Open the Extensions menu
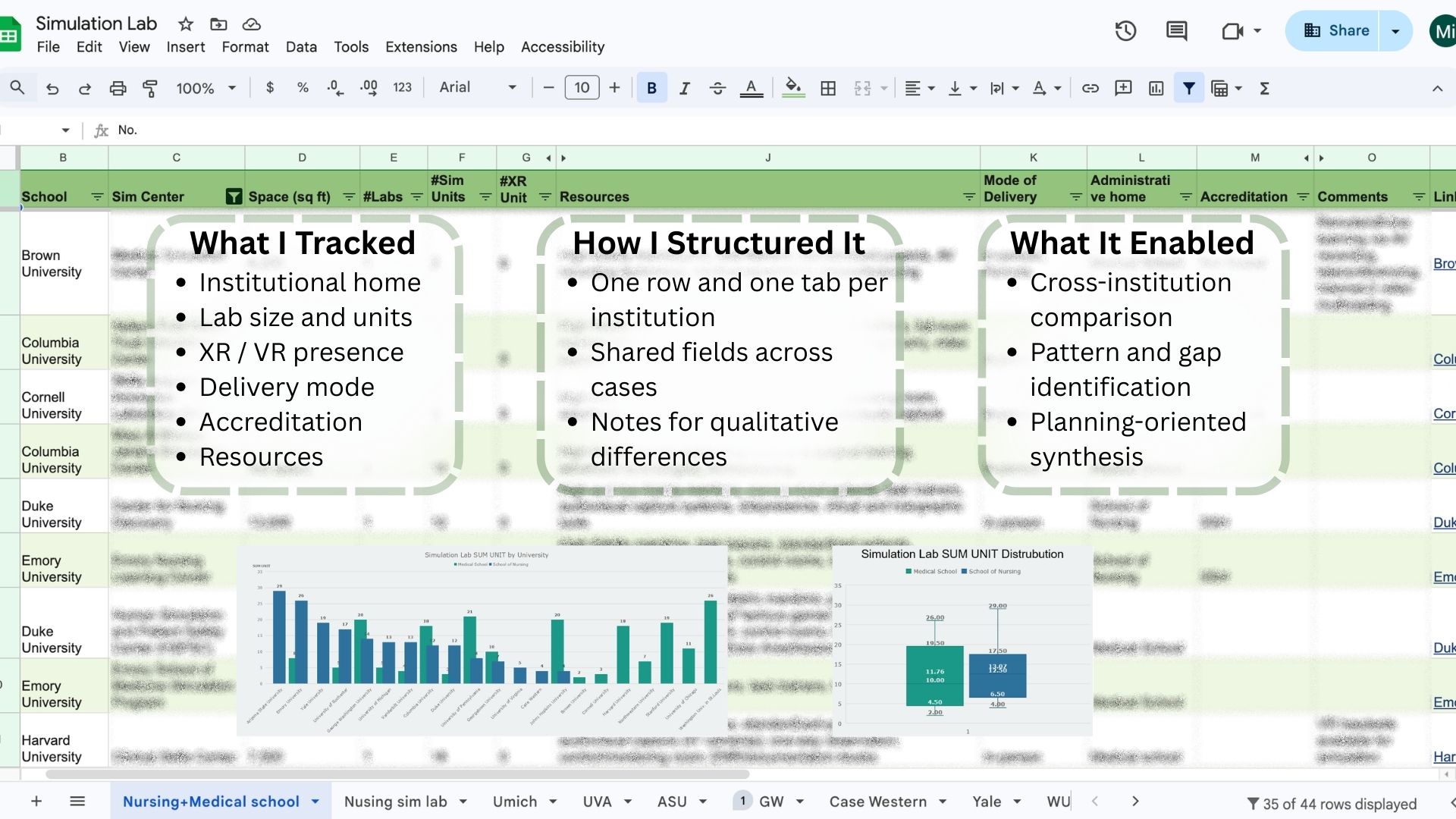1456x819 pixels. 421,47
